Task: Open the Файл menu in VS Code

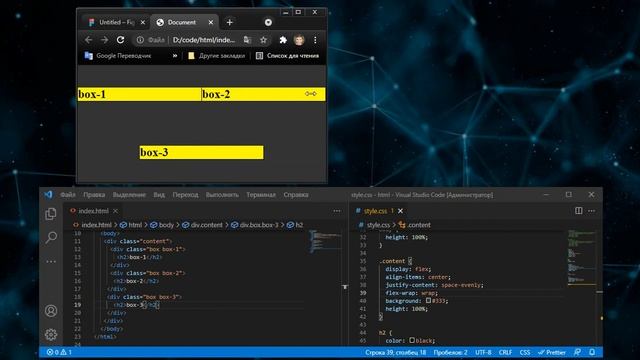Action: 68,195
